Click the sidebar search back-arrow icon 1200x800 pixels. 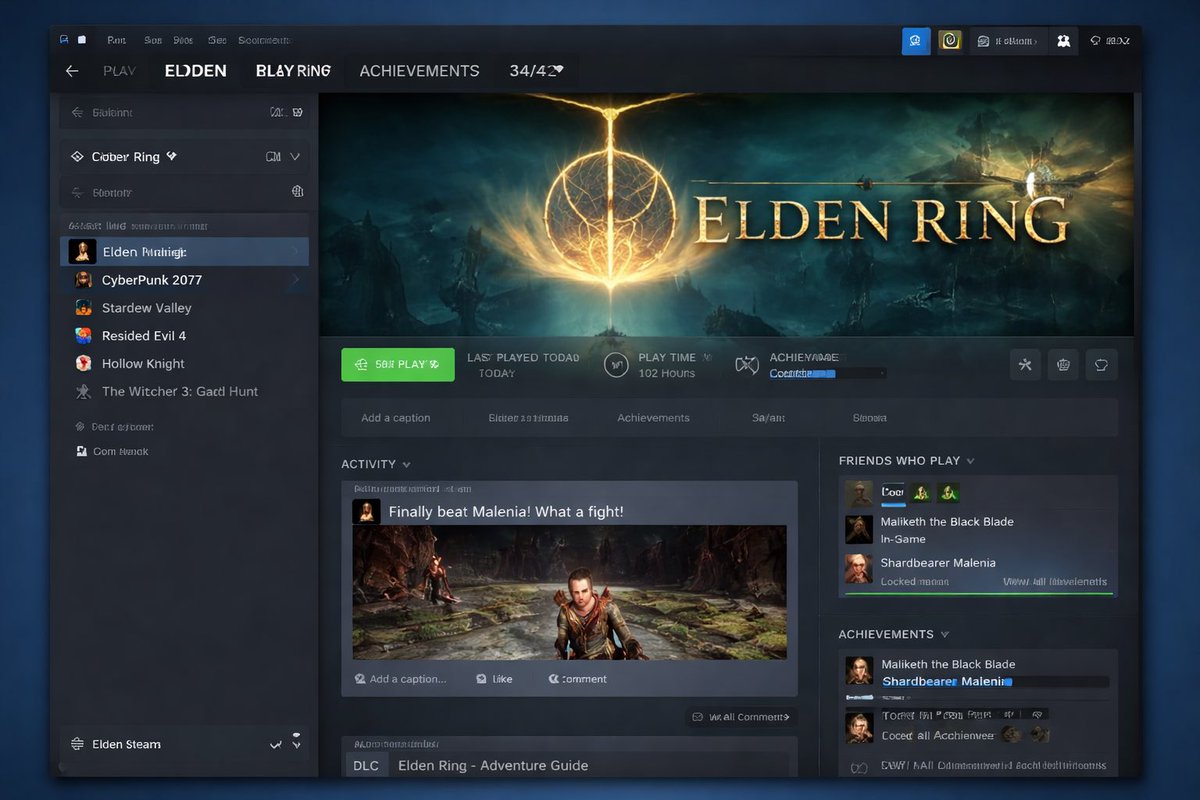(77, 113)
